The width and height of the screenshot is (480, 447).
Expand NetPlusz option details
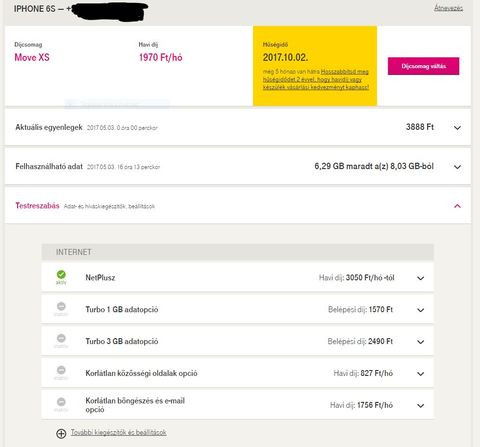421,278
